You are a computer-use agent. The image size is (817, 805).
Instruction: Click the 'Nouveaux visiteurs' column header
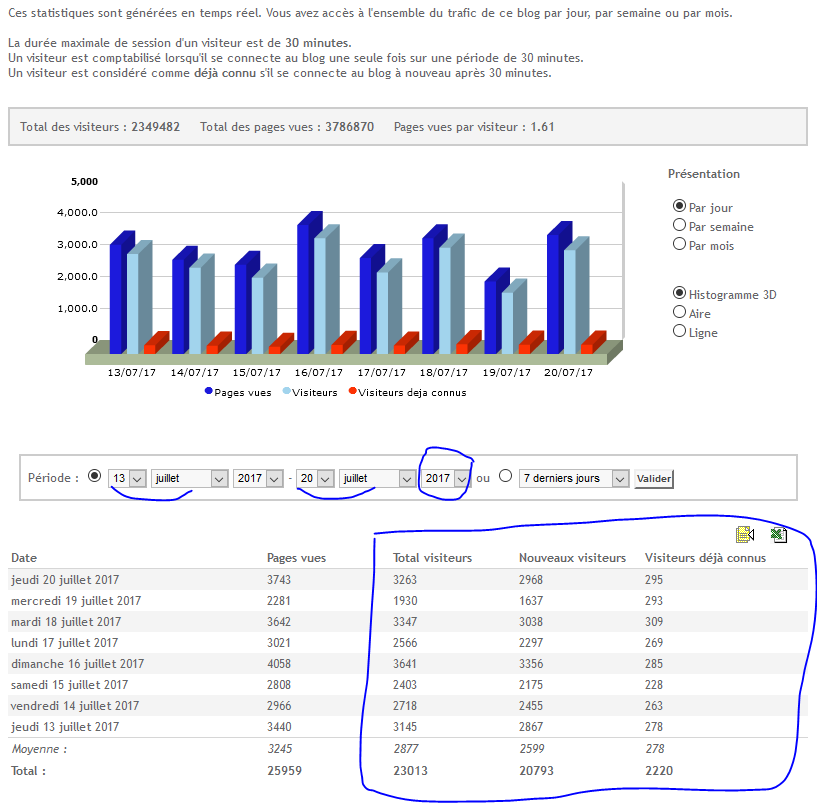click(x=572, y=558)
